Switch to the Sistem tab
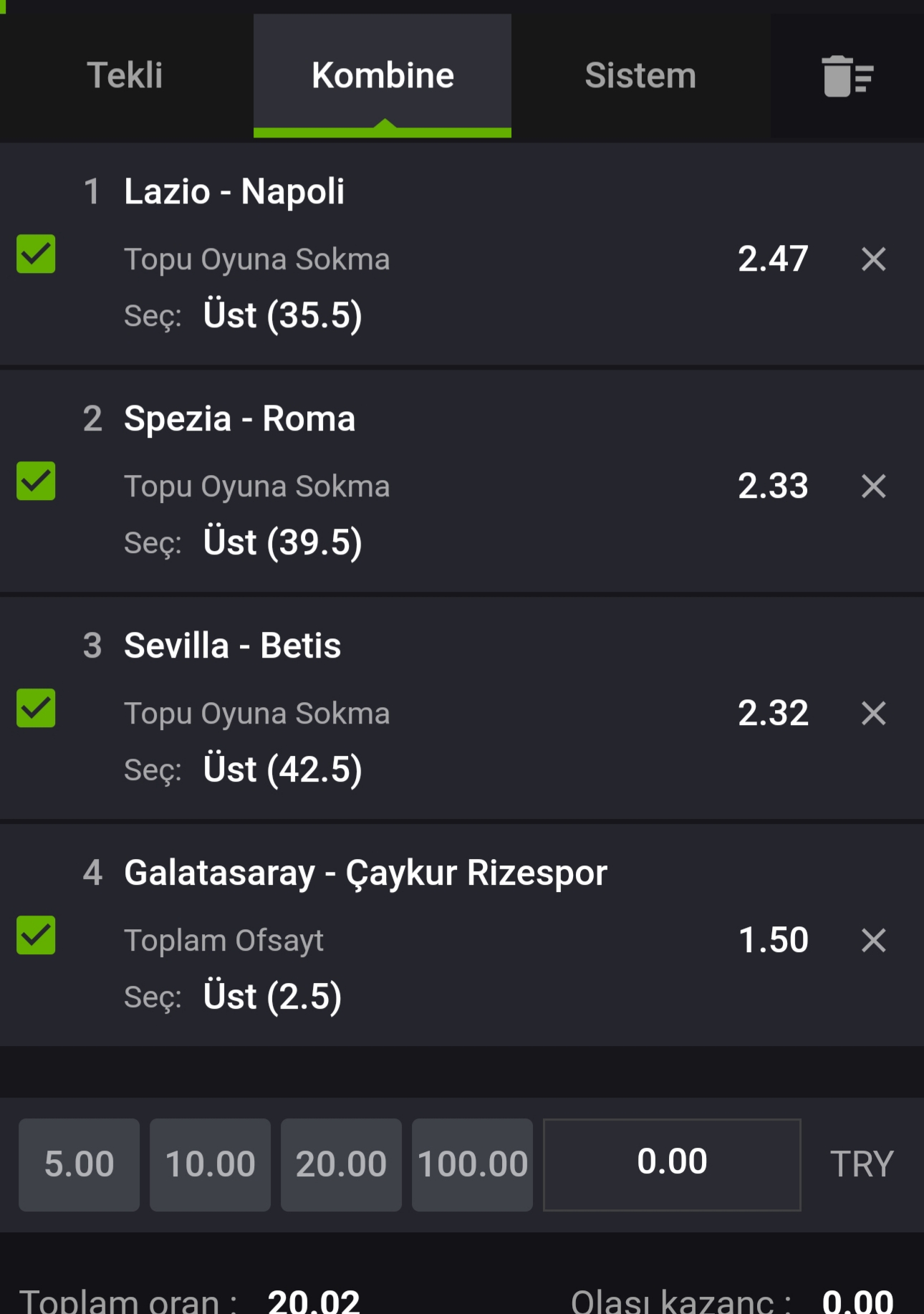This screenshot has width=924, height=1314. [x=640, y=76]
